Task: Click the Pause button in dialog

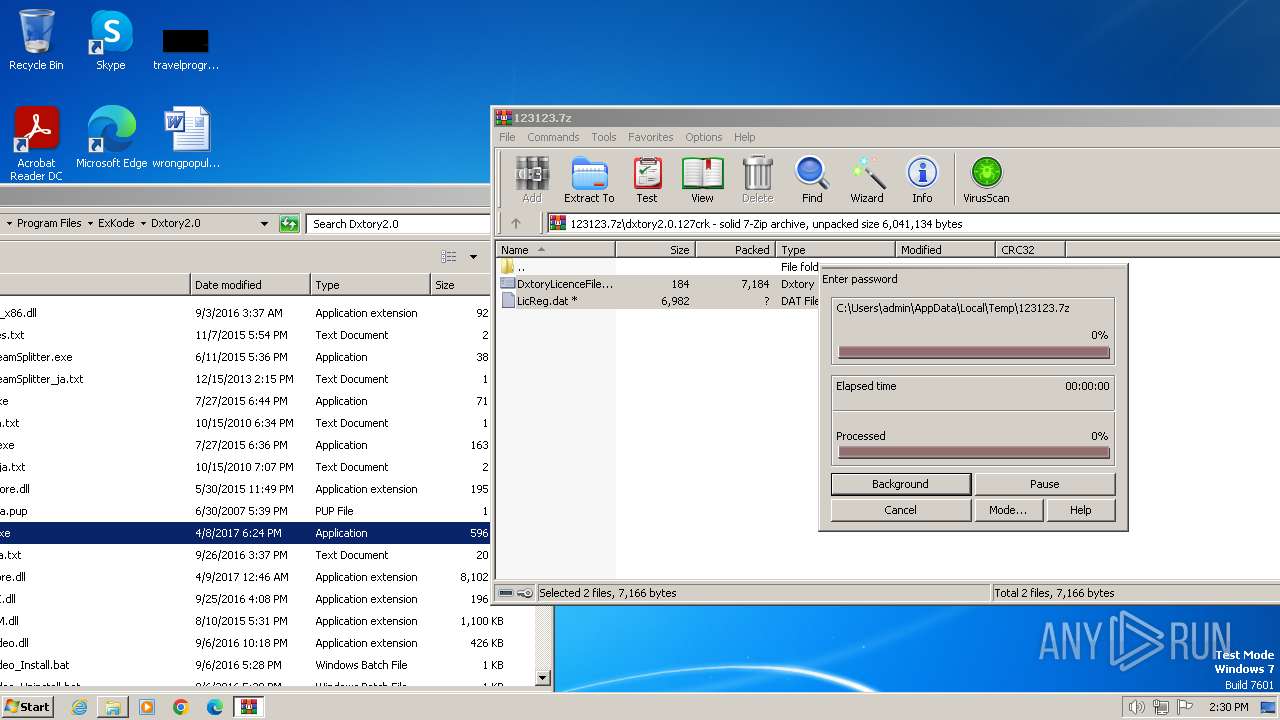Action: click(1044, 484)
